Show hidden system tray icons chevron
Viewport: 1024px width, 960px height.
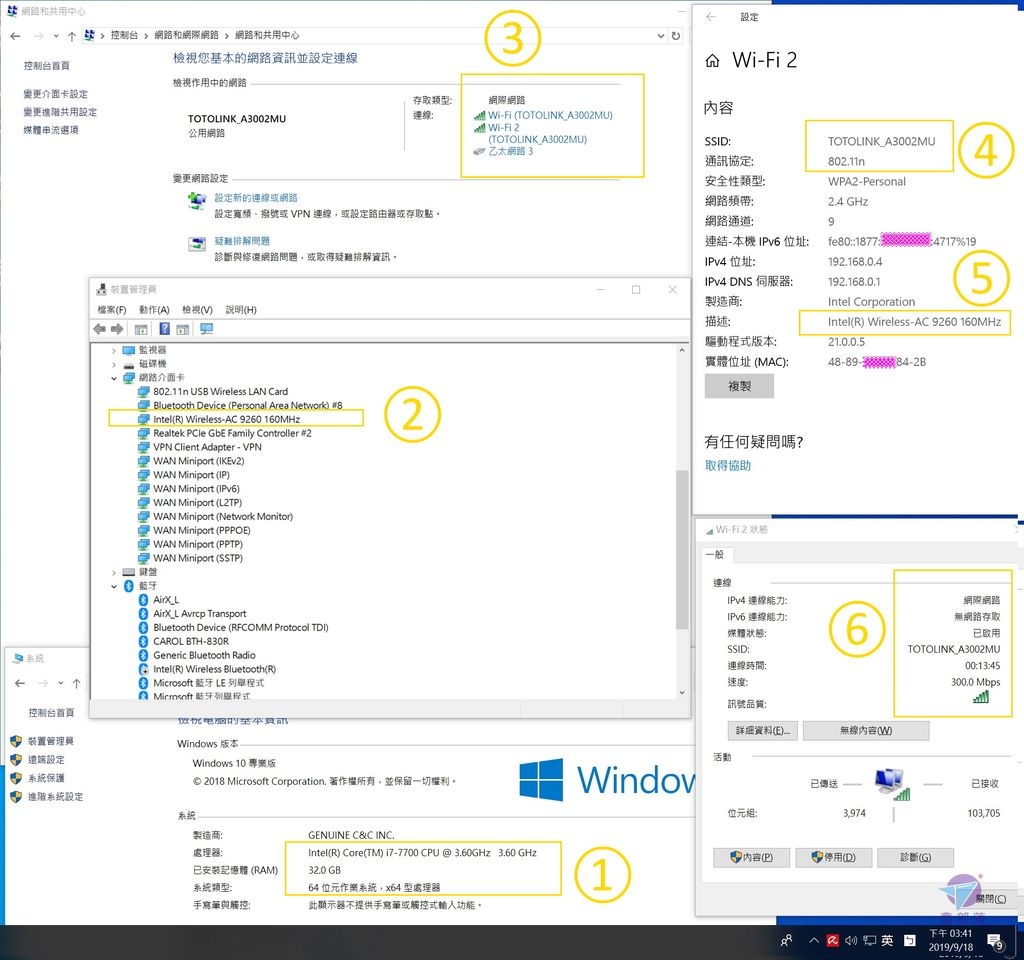tap(814, 940)
